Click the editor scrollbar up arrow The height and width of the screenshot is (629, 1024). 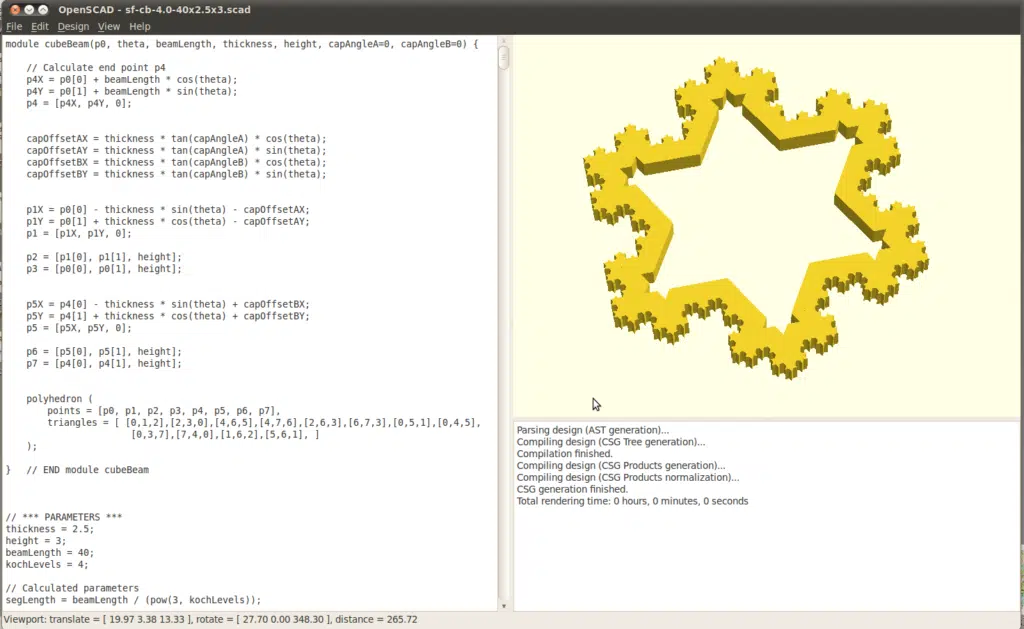pyautogui.click(x=503, y=40)
